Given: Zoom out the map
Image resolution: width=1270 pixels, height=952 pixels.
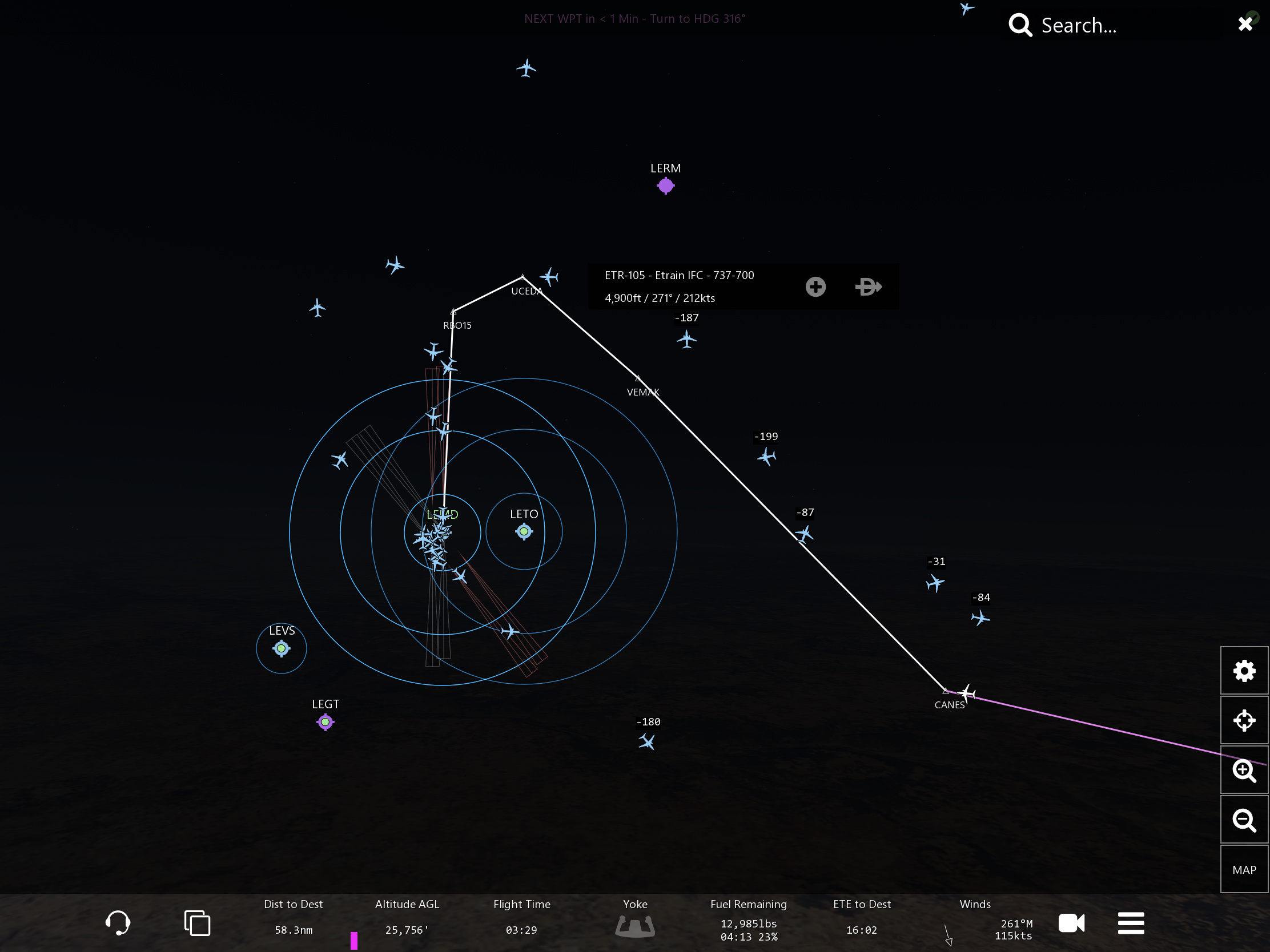Looking at the screenshot, I should pos(1244,820).
